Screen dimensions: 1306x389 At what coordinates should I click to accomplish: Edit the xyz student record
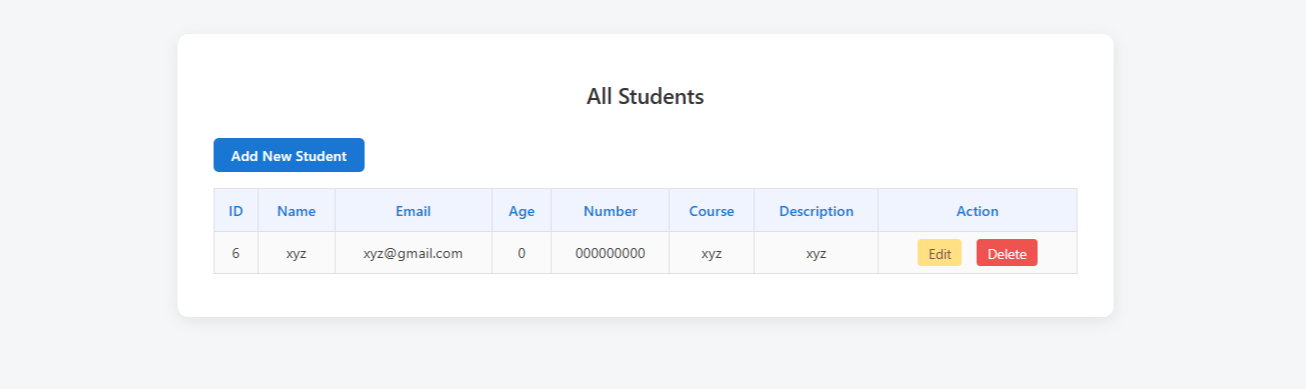pyautogui.click(x=939, y=253)
